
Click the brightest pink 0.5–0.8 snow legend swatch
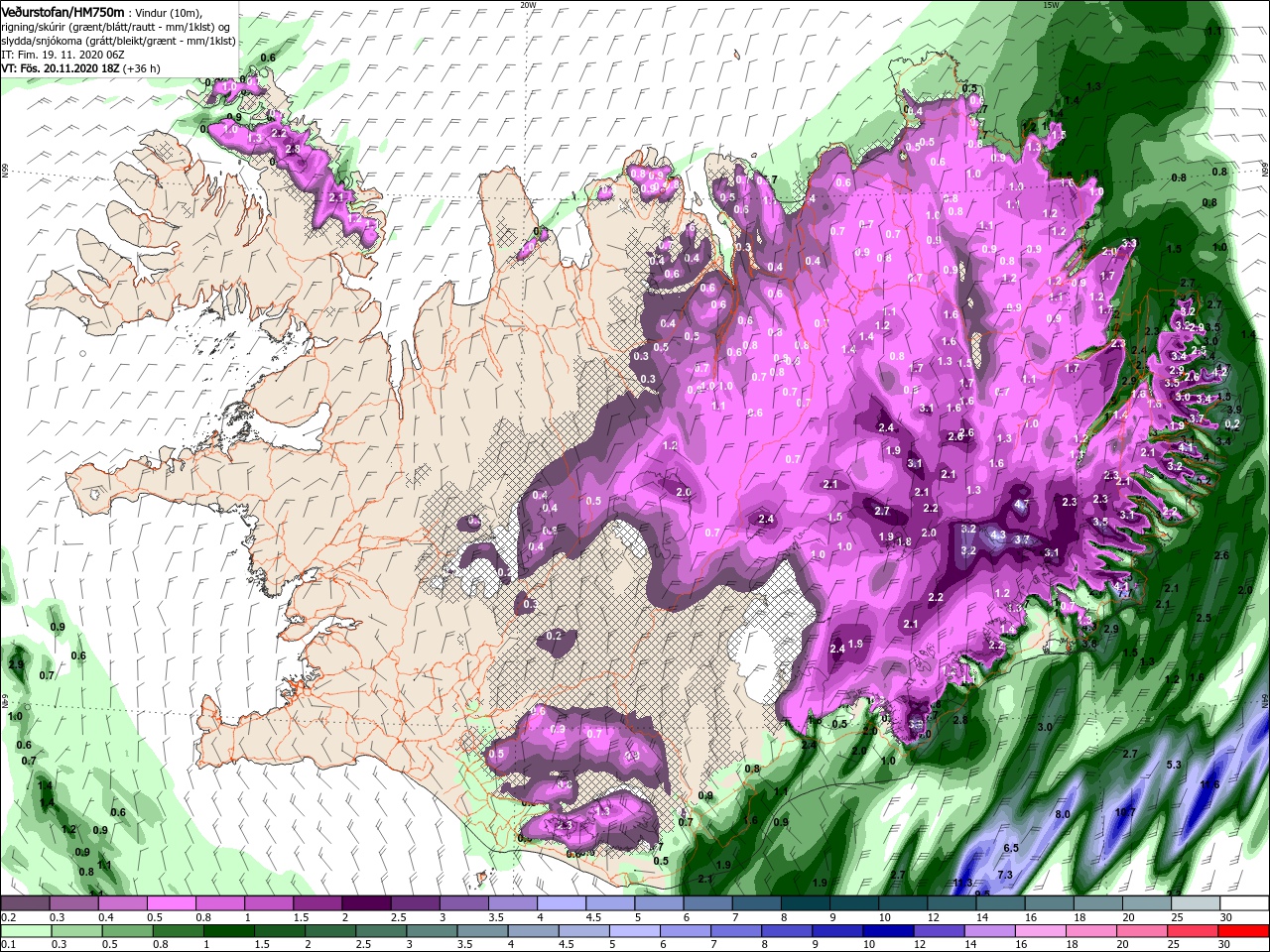pyautogui.click(x=171, y=903)
